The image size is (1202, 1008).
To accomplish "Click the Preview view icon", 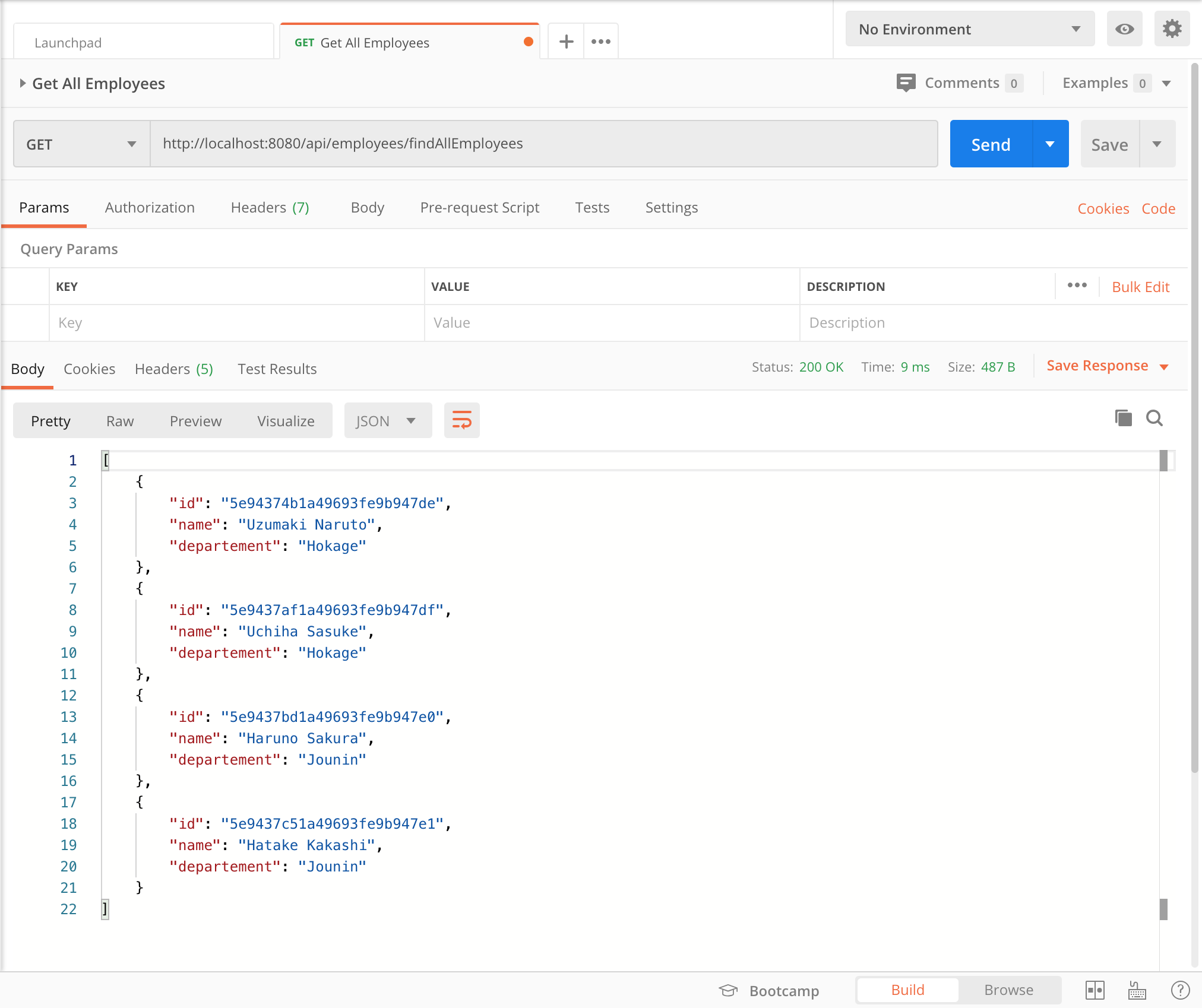I will pos(196,420).
